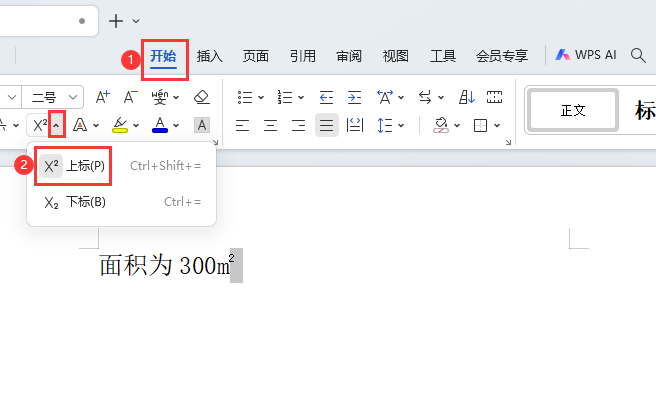Viewport: 656px width, 399px height.
Task: Increase font size with A+ icon
Action: pos(102,97)
